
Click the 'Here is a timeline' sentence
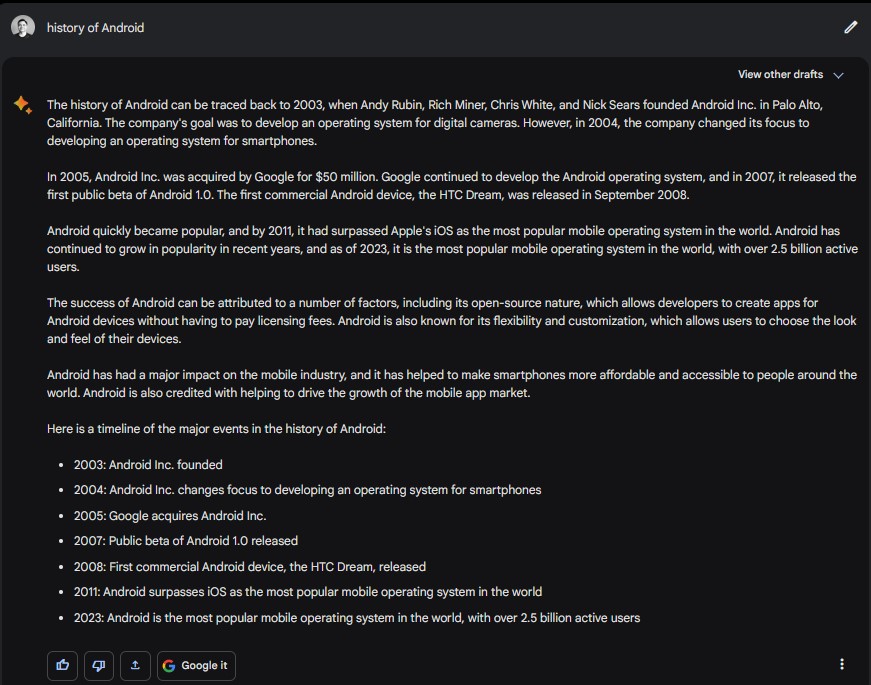tap(216, 429)
